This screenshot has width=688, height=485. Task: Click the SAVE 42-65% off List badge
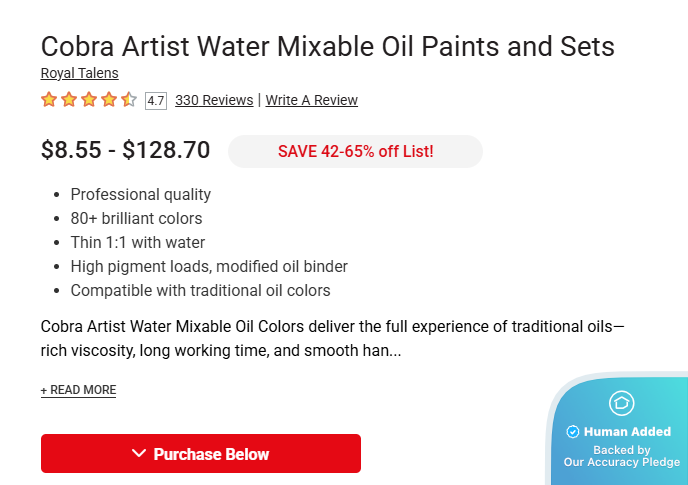pyautogui.click(x=355, y=152)
